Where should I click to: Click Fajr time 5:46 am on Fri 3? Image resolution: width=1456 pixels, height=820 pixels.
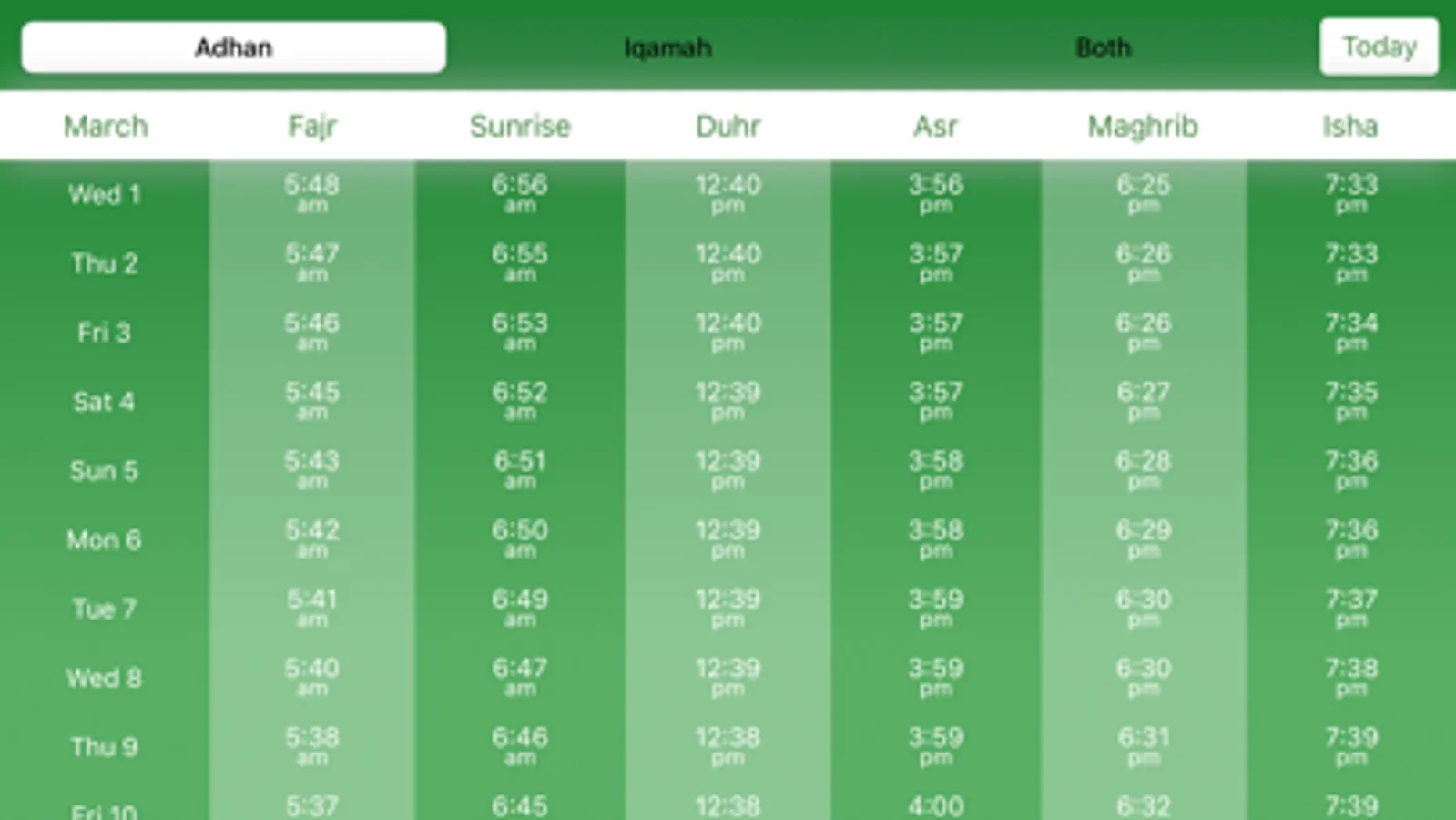[x=311, y=331]
